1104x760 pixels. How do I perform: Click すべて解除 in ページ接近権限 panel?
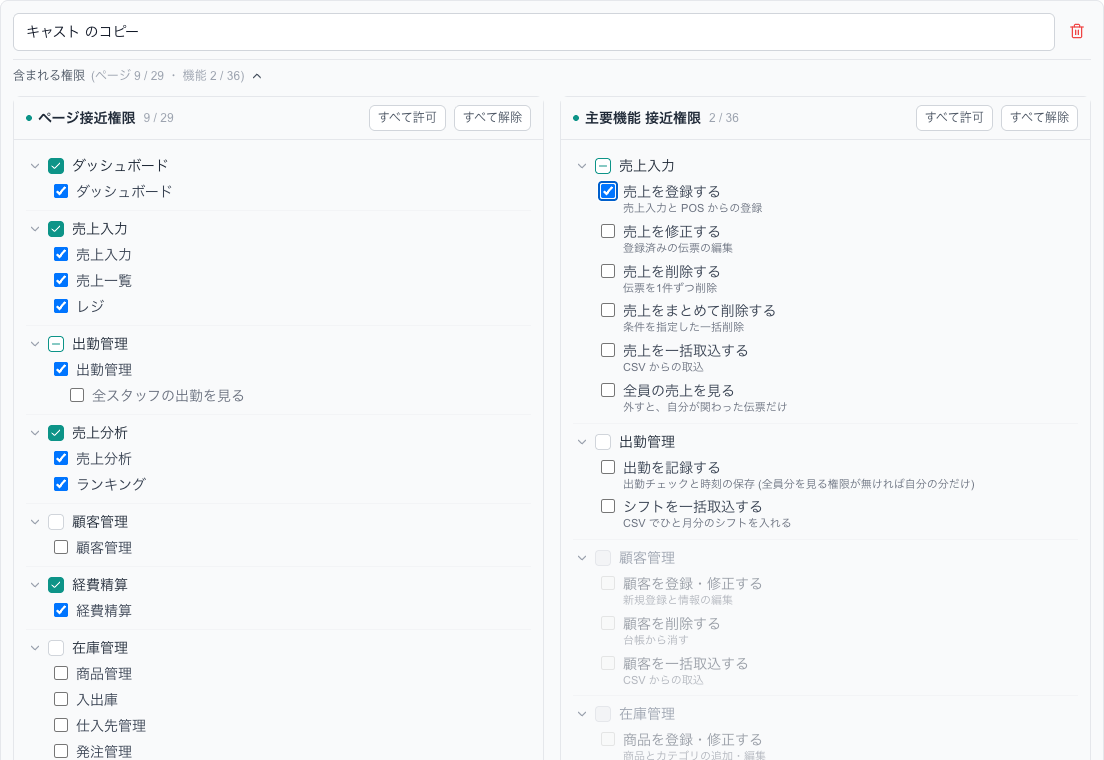point(492,118)
